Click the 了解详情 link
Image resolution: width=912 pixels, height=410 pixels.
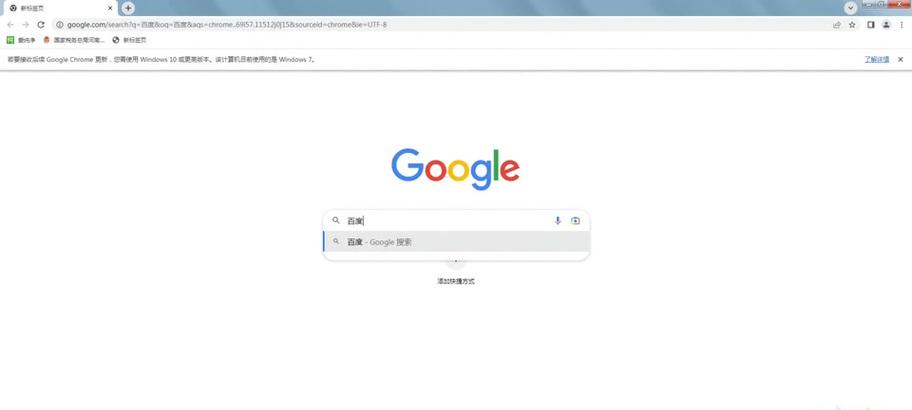click(x=877, y=59)
